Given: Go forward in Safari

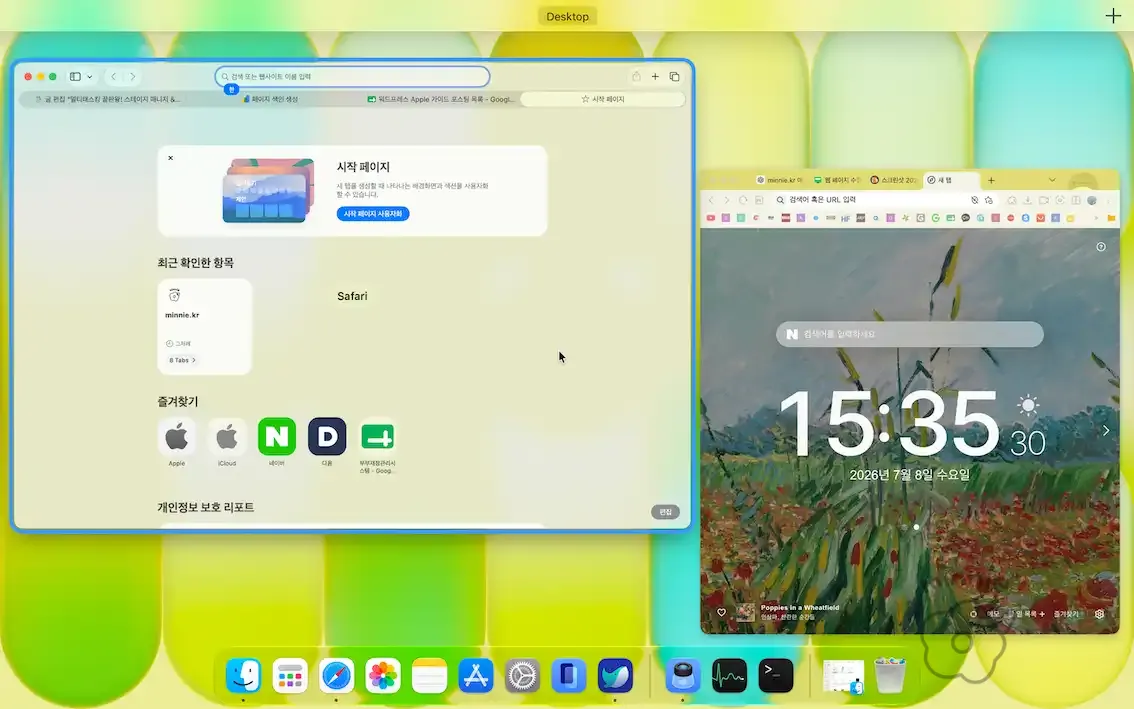Looking at the screenshot, I should pyautogui.click(x=132, y=77).
